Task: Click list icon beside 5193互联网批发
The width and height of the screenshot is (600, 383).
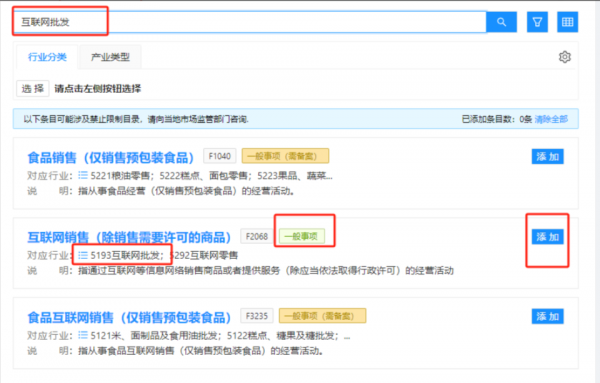Action: [83, 255]
